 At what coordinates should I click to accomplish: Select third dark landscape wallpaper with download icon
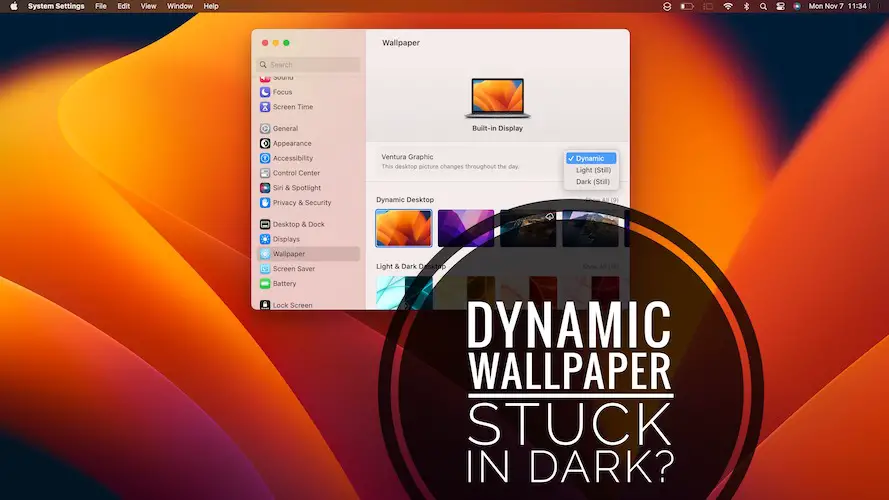pos(528,228)
